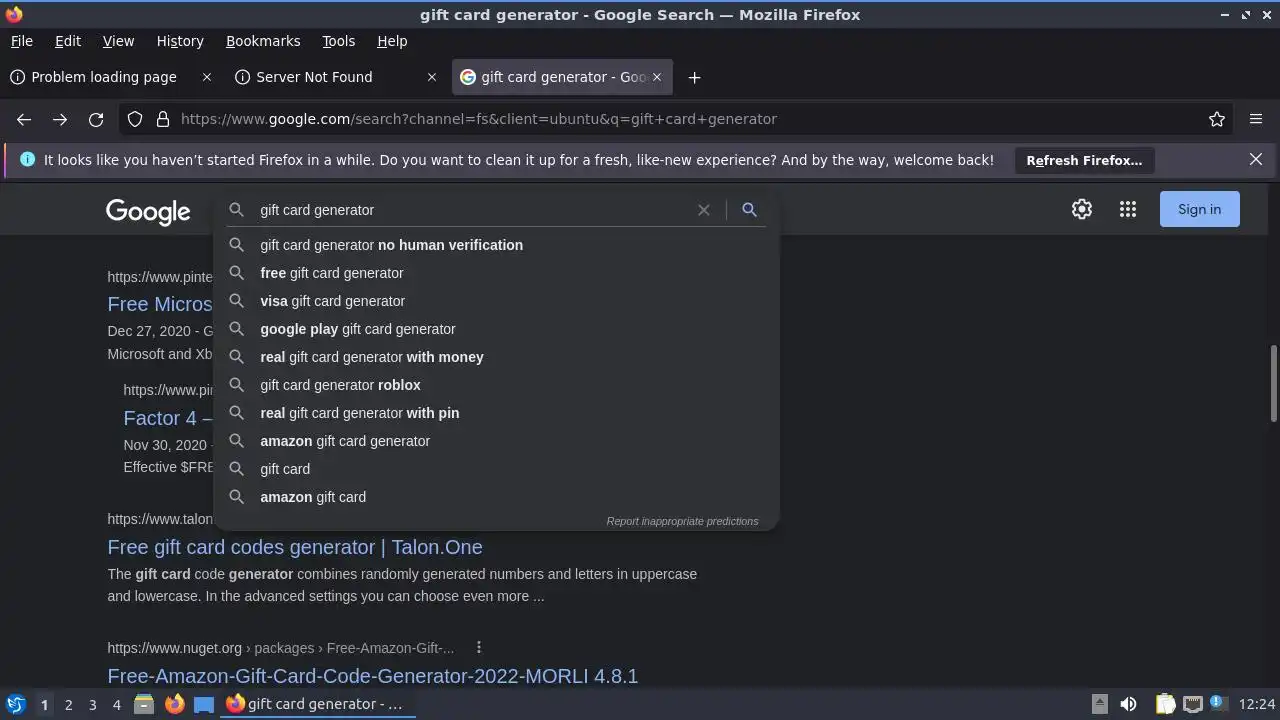Go to Google homepage via logo
Viewport: 1280px width, 720px height.
(x=148, y=211)
